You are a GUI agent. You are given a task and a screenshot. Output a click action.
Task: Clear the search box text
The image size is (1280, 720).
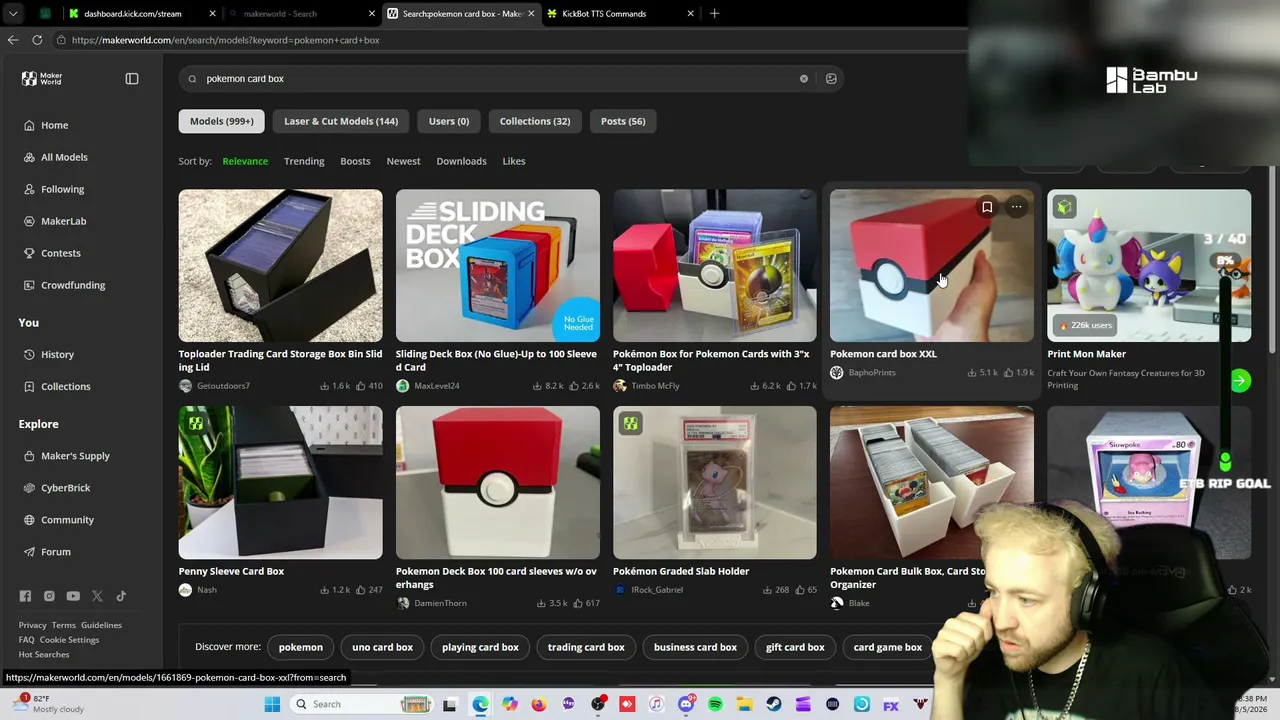point(803,79)
